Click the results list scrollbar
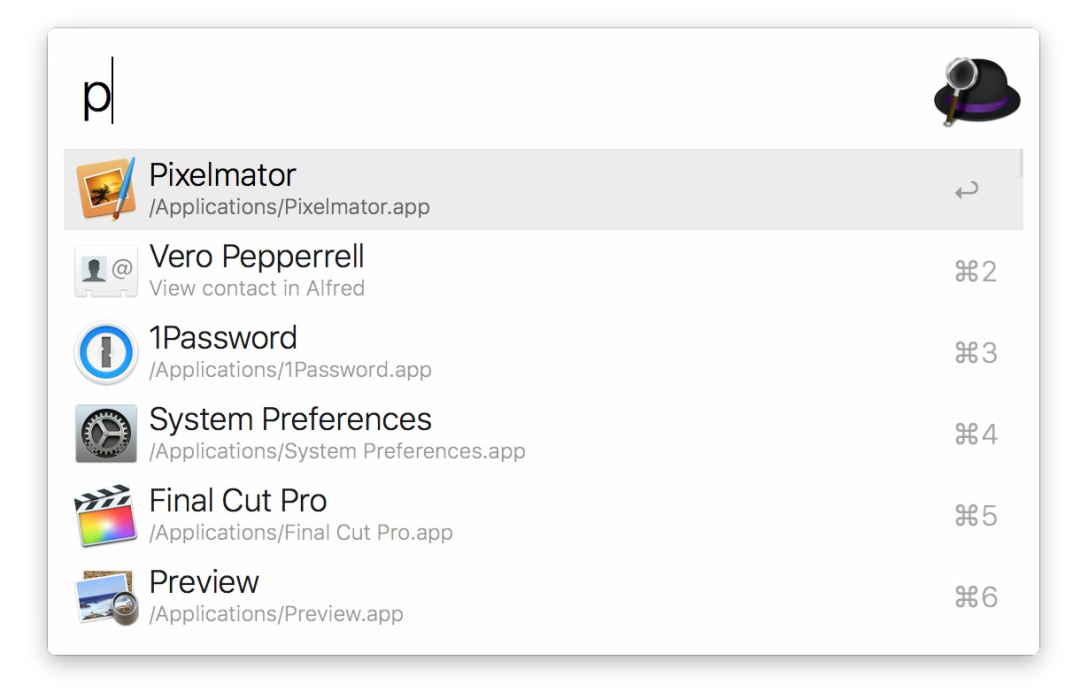This screenshot has height=692, width=1080. click(1020, 164)
